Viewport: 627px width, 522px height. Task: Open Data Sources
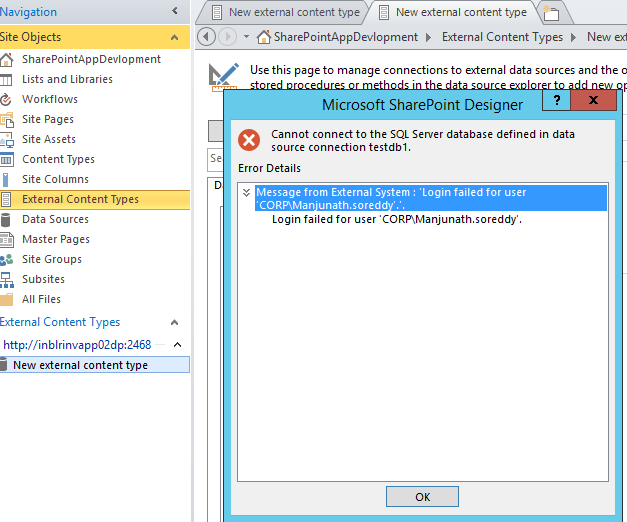tap(55, 219)
